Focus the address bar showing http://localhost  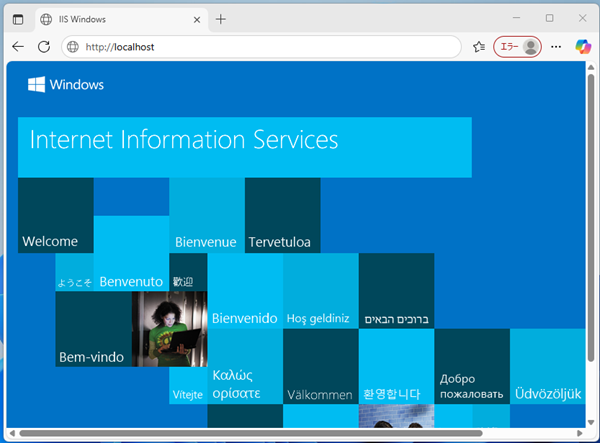tap(261, 47)
